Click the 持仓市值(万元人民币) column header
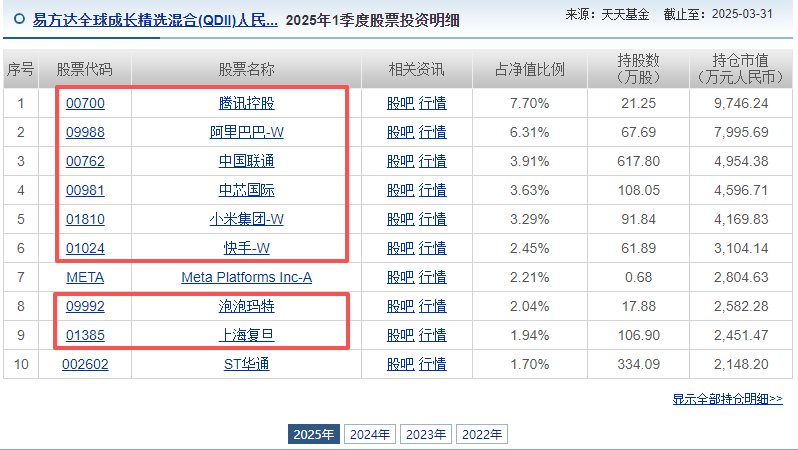Screen dimensions: 798x450 pyautogui.click(x=740, y=69)
